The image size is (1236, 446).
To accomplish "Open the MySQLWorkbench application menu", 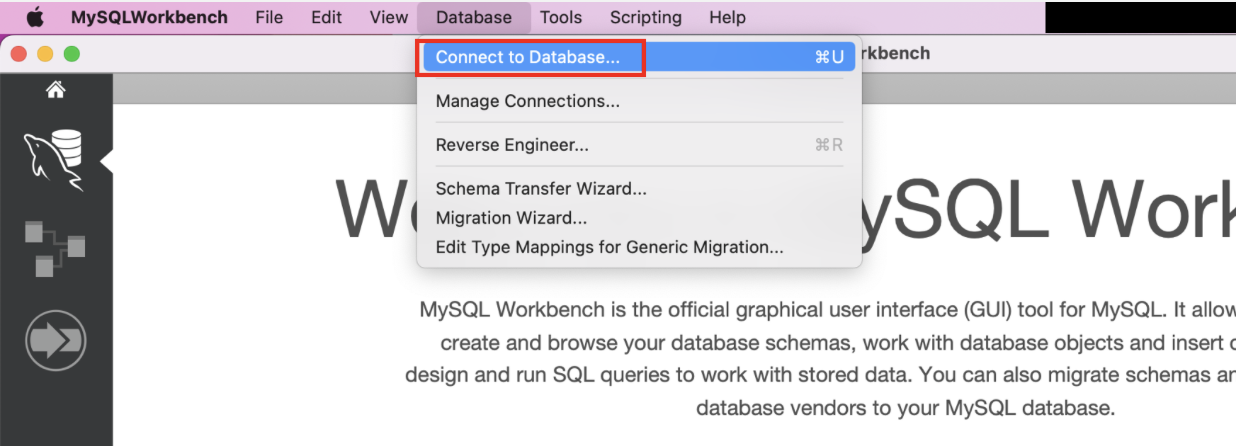I will (x=149, y=17).
